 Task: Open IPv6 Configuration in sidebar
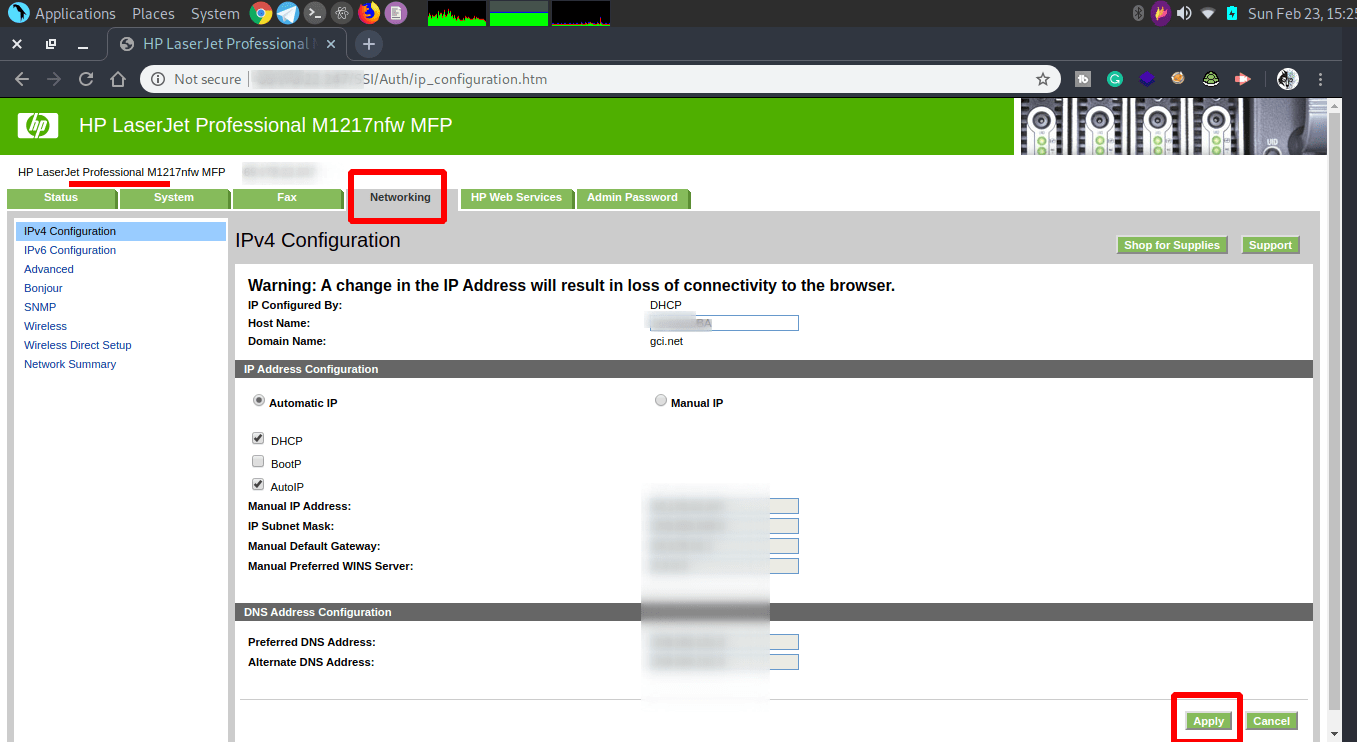(70, 250)
